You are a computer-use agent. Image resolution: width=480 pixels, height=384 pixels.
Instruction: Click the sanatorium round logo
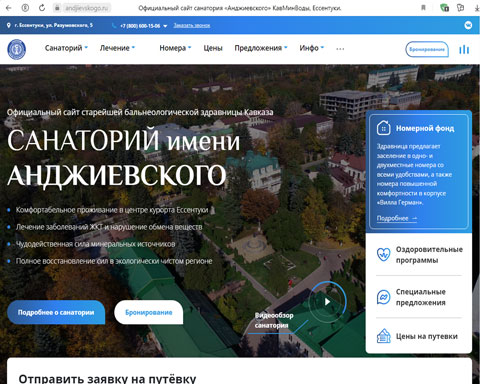[x=17, y=49]
